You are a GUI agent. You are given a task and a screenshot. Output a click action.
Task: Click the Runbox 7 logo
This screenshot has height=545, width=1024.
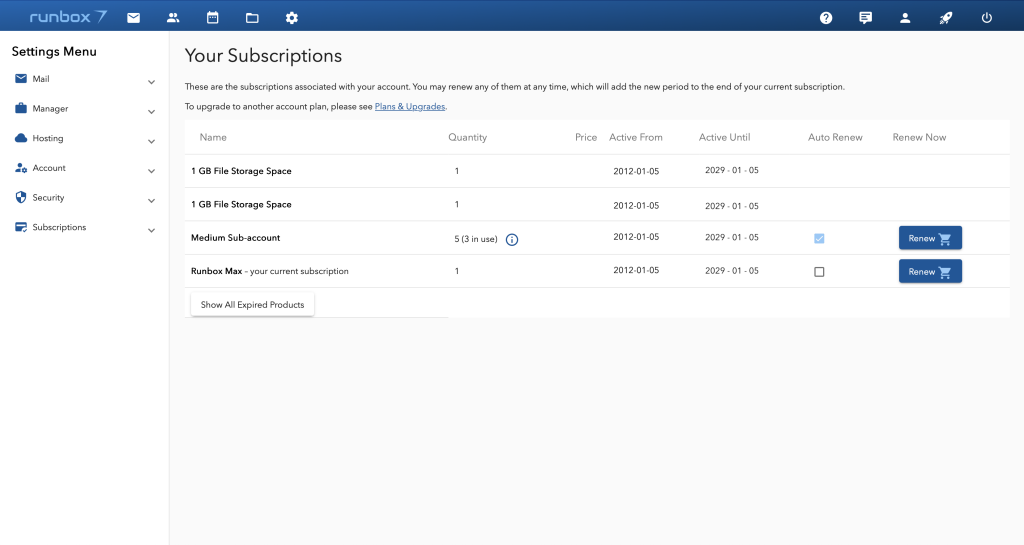(68, 17)
